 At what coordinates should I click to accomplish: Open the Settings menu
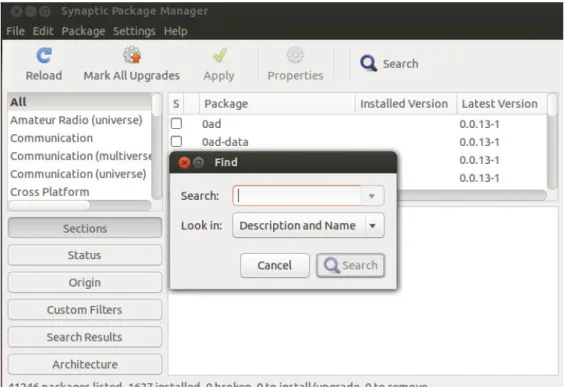pyautogui.click(x=134, y=31)
